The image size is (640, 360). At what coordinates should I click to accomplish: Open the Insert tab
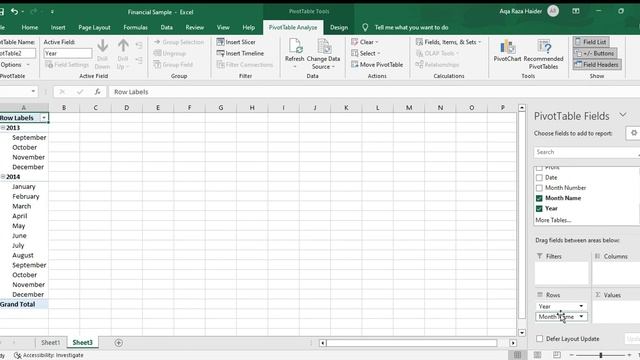click(x=58, y=27)
